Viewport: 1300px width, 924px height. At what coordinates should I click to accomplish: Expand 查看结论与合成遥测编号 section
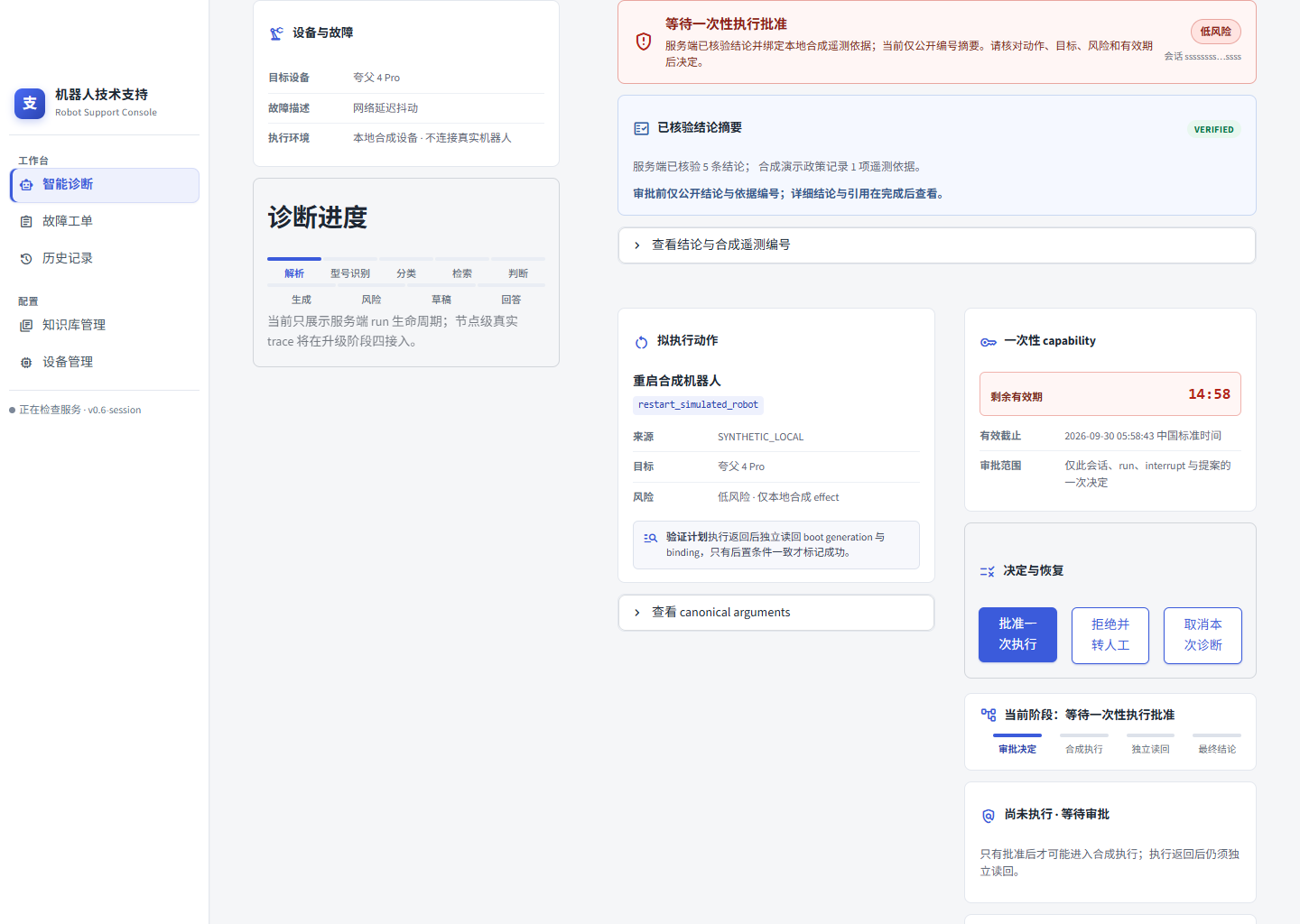point(937,245)
